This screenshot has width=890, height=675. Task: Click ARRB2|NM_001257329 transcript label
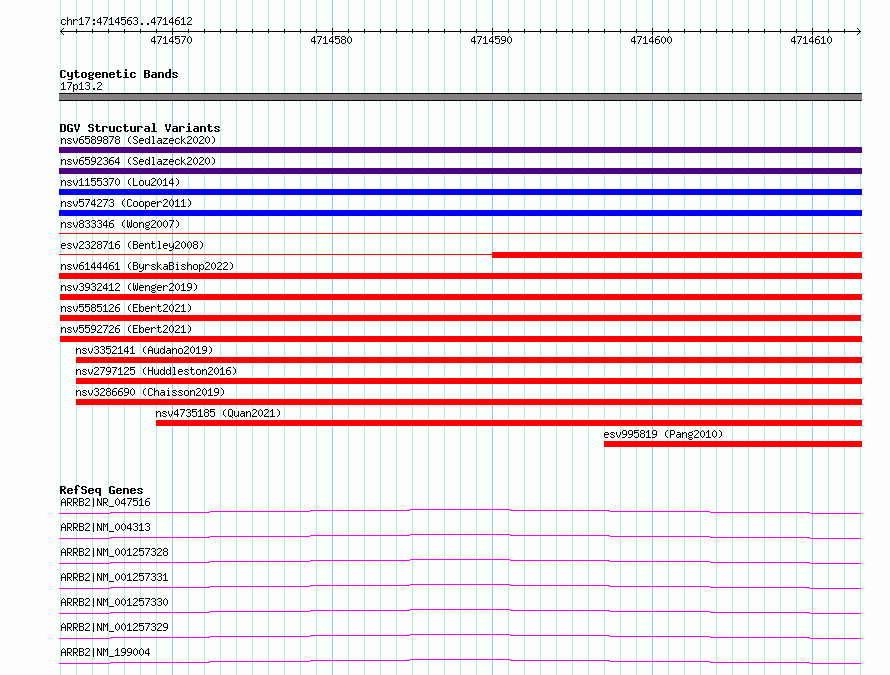click(114, 627)
